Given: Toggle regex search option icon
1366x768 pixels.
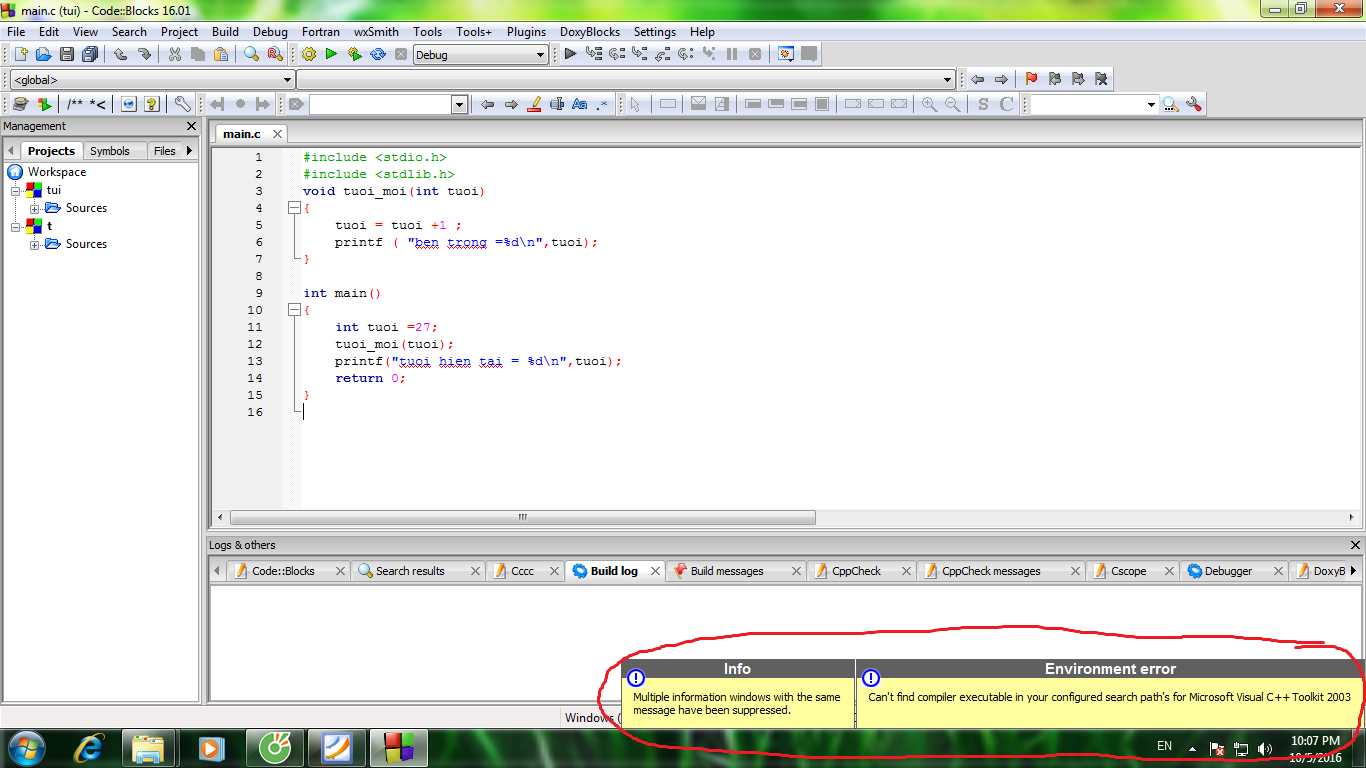Looking at the screenshot, I should 602,104.
